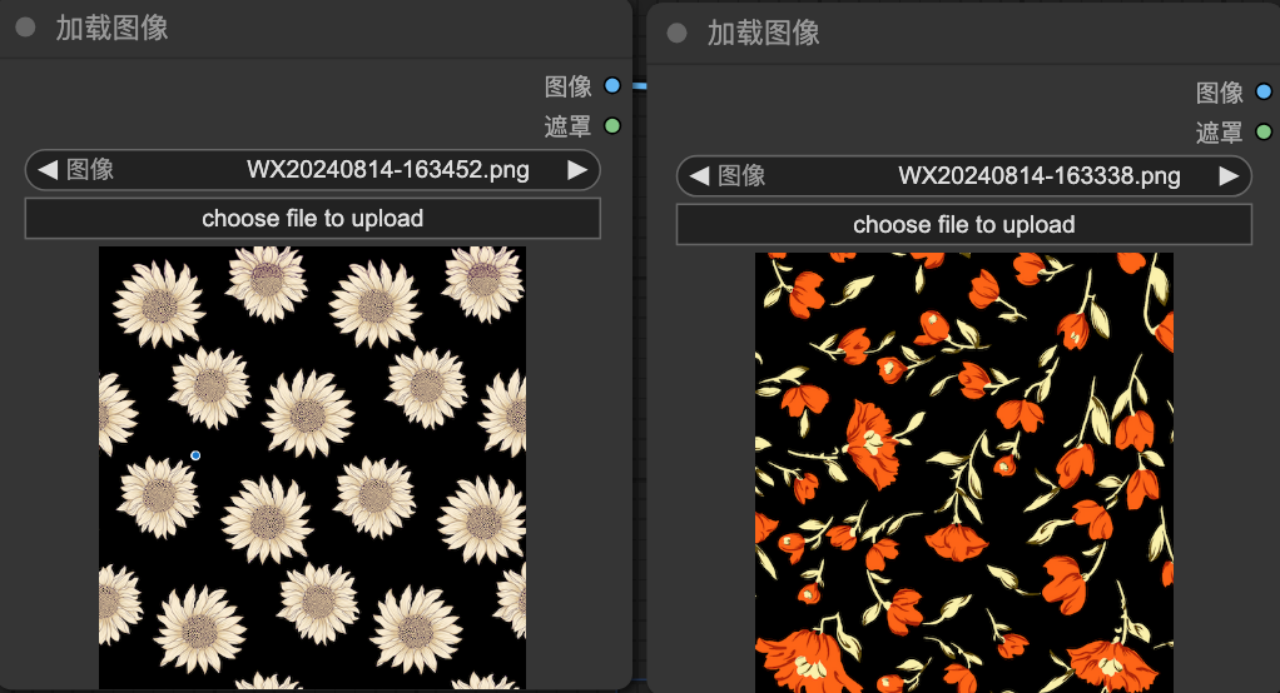This screenshot has width=1280, height=693.
Task: Click small blue dot on sunflower image
Action: click(195, 455)
